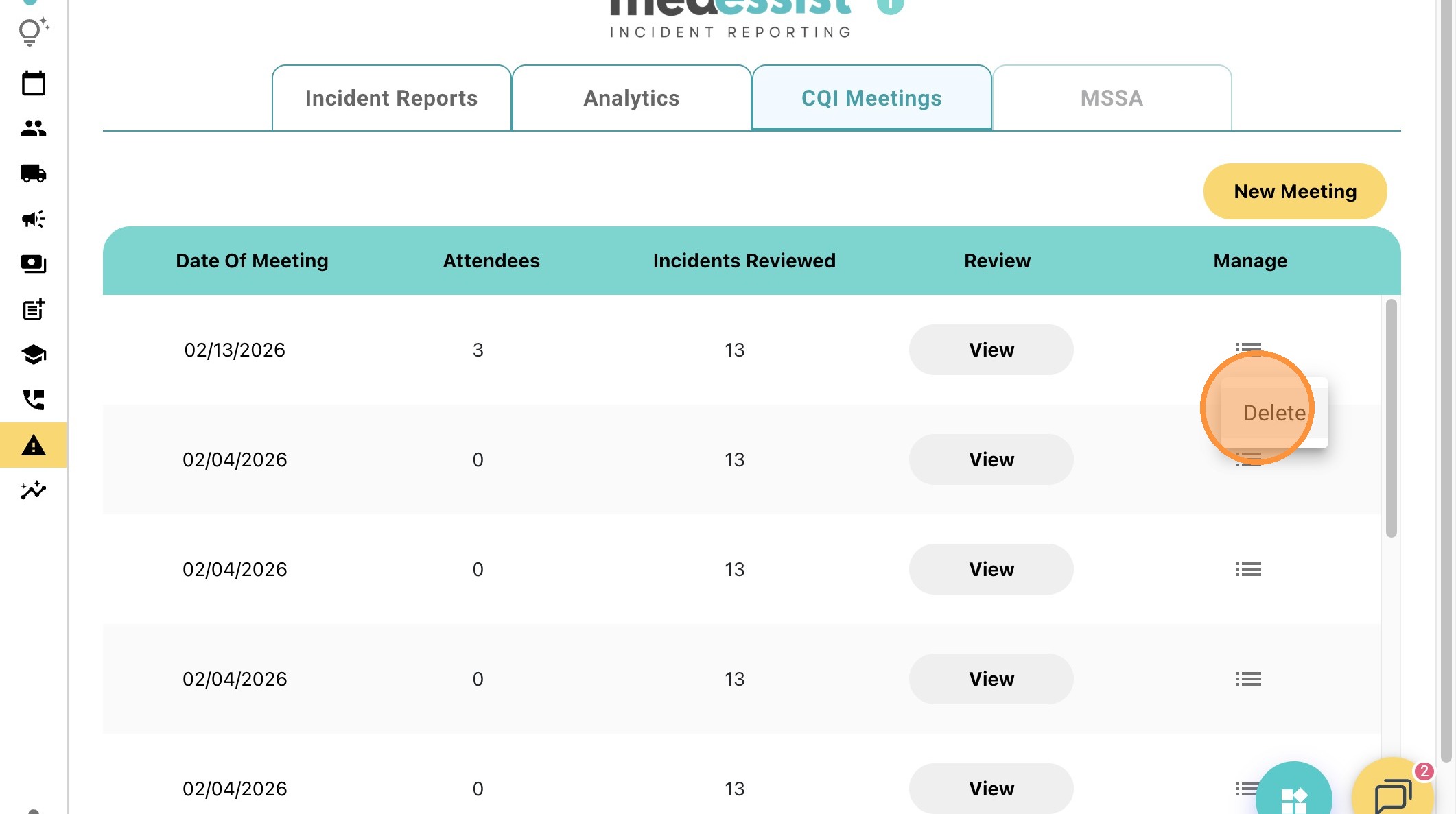
Task: Open the phone calls sidebar icon
Action: 33,399
